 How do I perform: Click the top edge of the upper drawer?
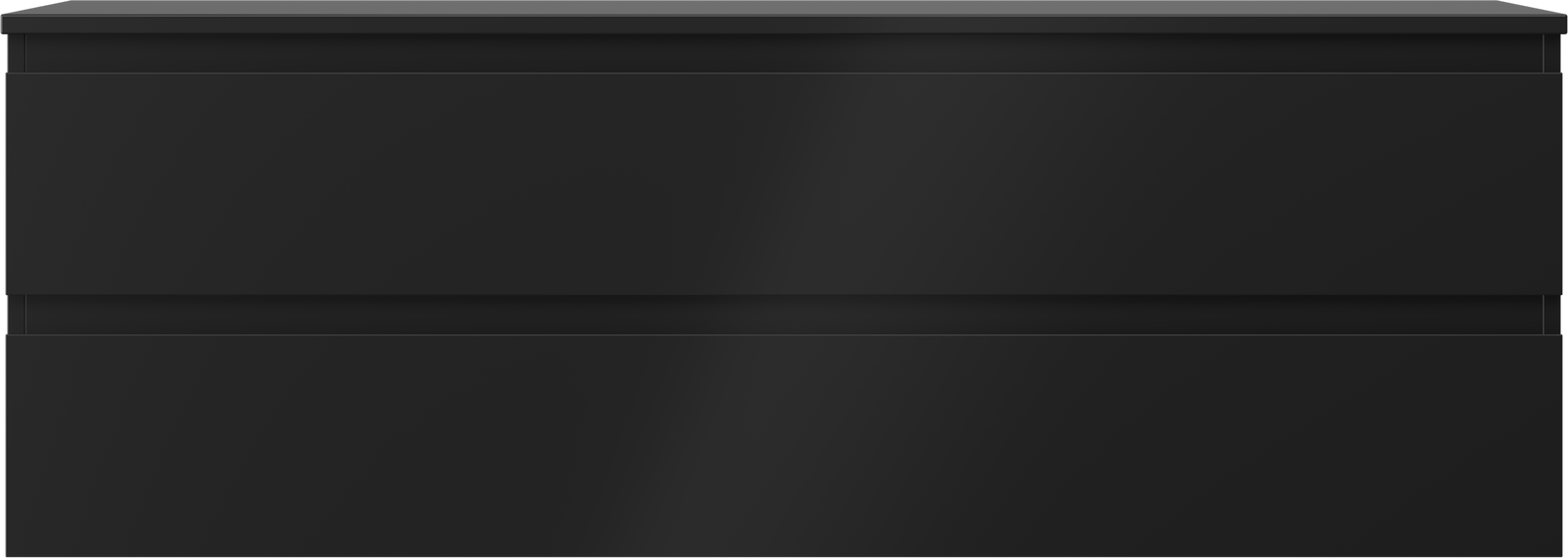[x=784, y=74]
